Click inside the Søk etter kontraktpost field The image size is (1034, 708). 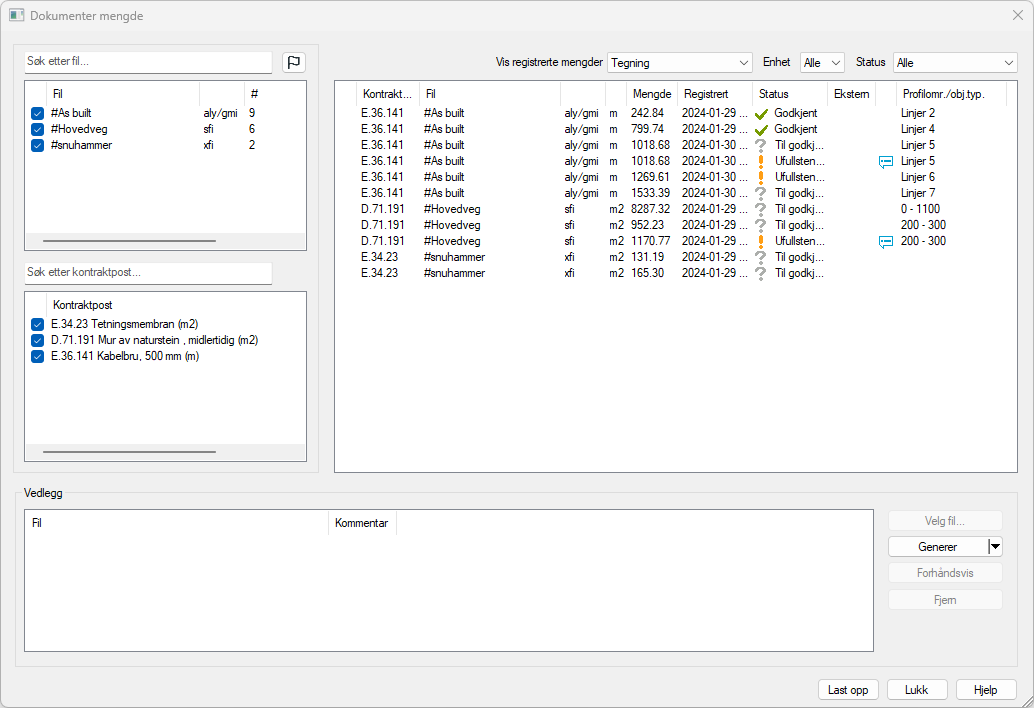(147, 273)
